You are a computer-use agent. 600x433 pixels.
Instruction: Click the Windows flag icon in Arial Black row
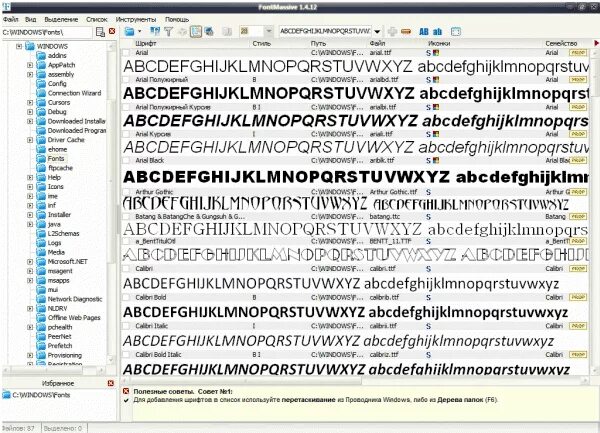coord(436,161)
